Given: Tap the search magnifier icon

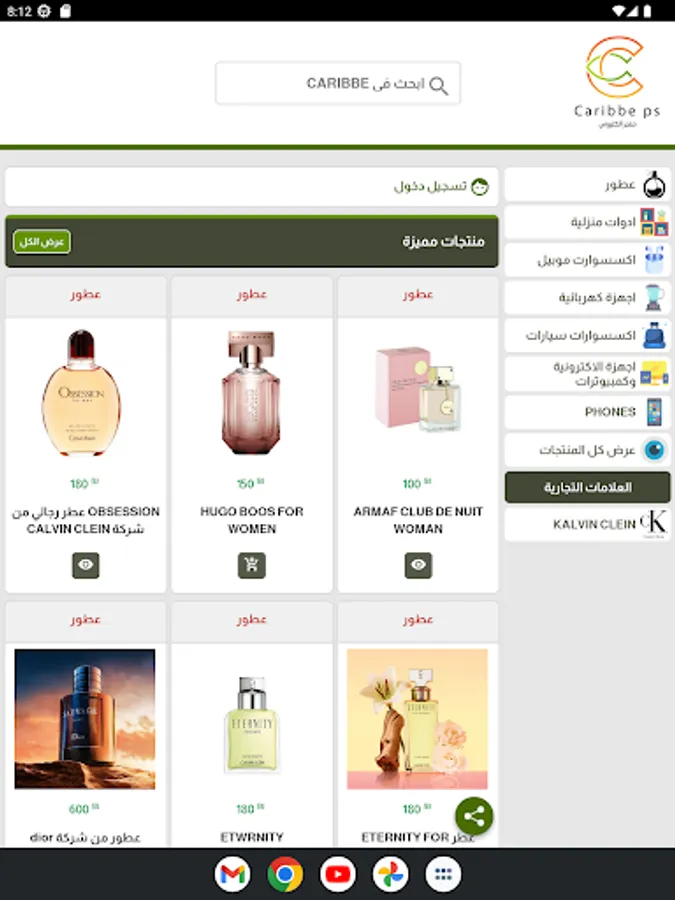Looking at the screenshot, I should click(439, 86).
